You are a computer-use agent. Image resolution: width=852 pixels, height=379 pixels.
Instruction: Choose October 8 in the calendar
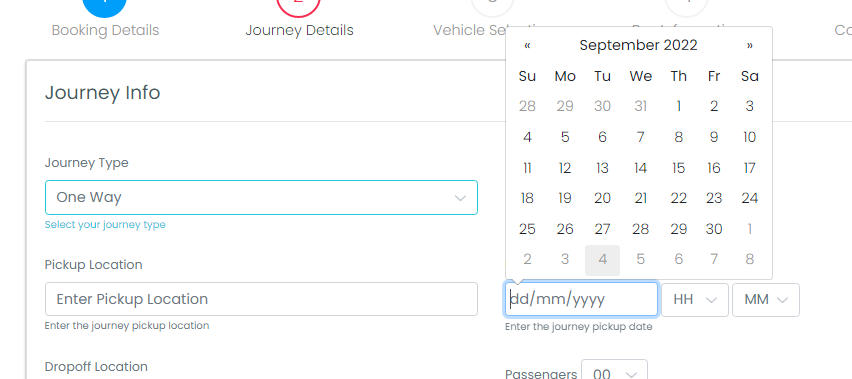750,260
